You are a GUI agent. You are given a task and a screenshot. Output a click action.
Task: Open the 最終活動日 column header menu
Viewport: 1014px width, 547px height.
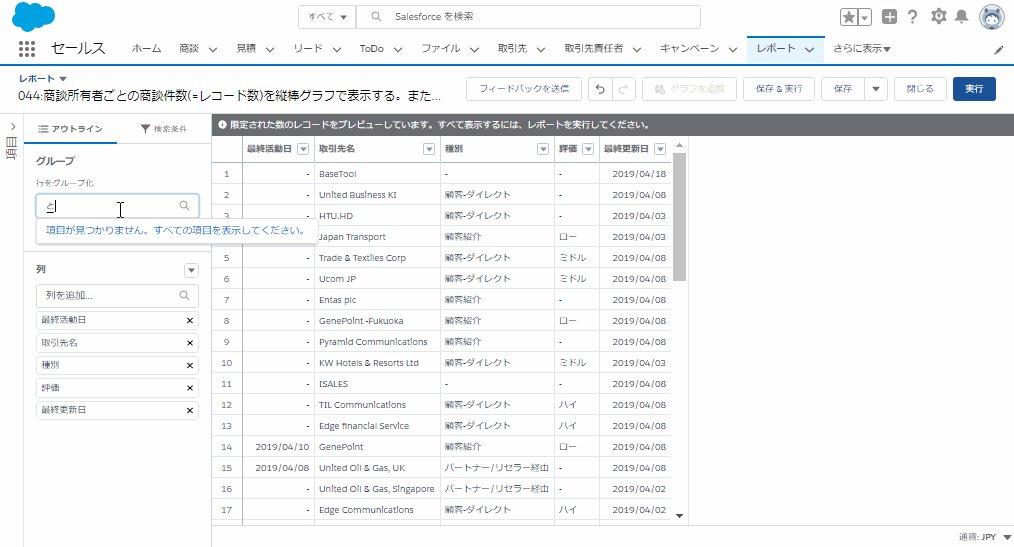(303, 149)
